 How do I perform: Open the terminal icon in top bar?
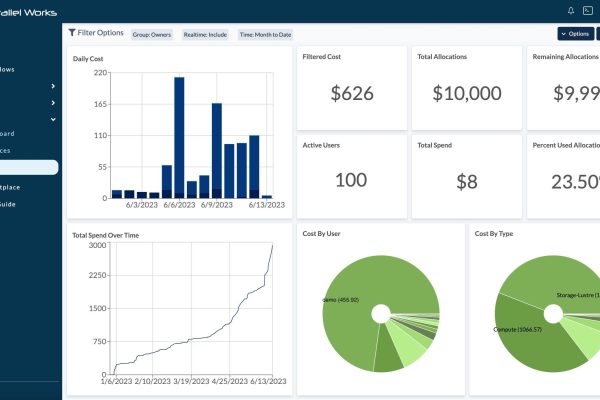tap(588, 11)
